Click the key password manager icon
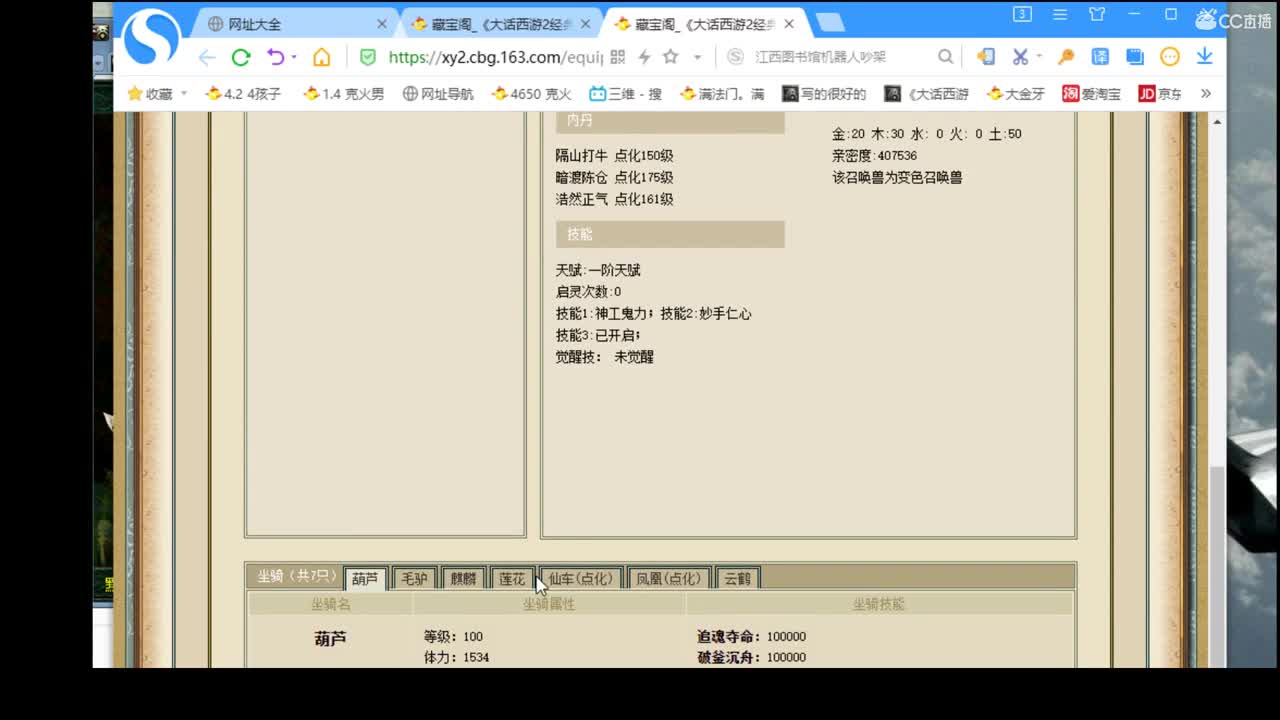The height and width of the screenshot is (720, 1280). point(1066,57)
